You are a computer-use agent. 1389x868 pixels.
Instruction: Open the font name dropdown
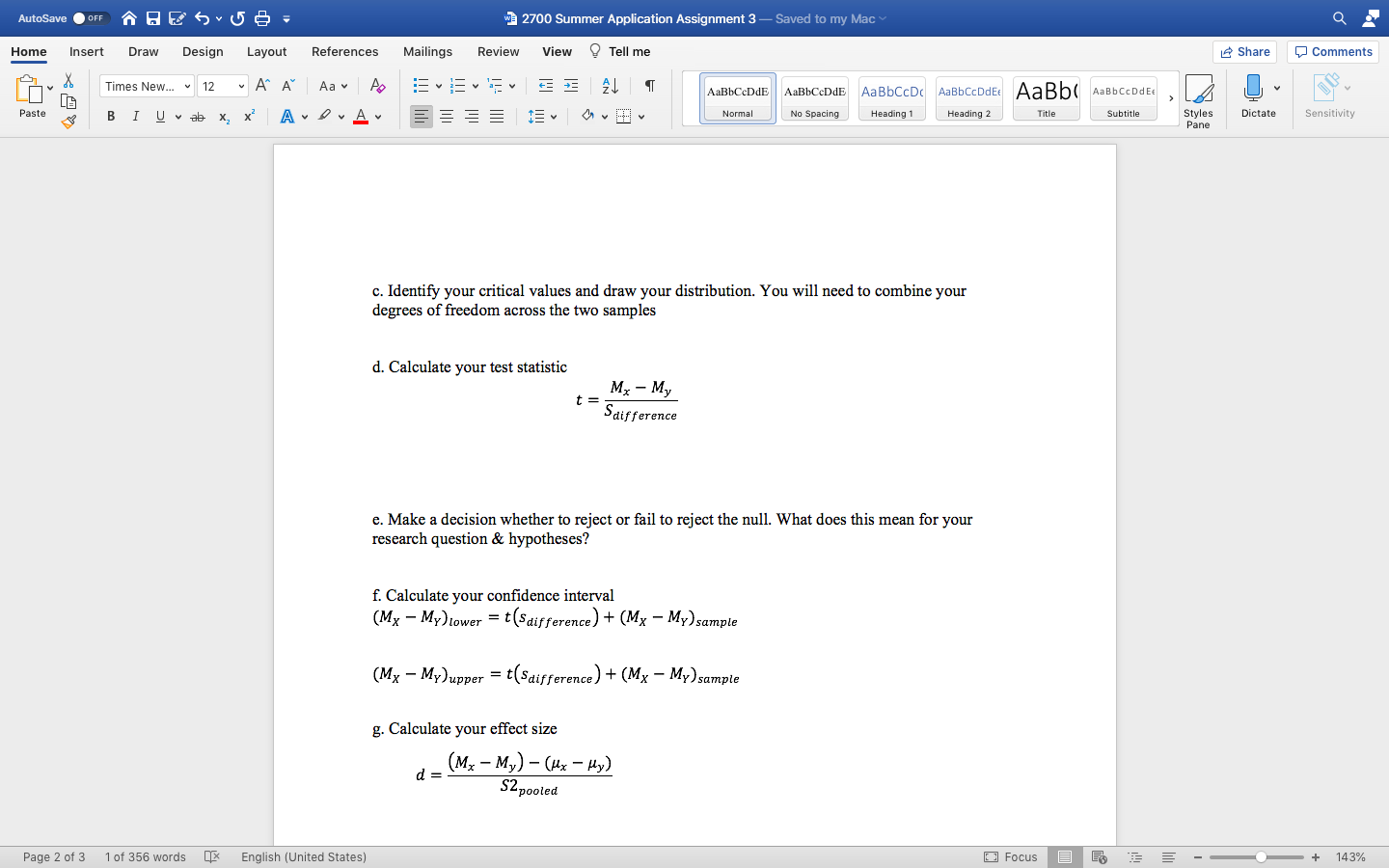[145, 86]
